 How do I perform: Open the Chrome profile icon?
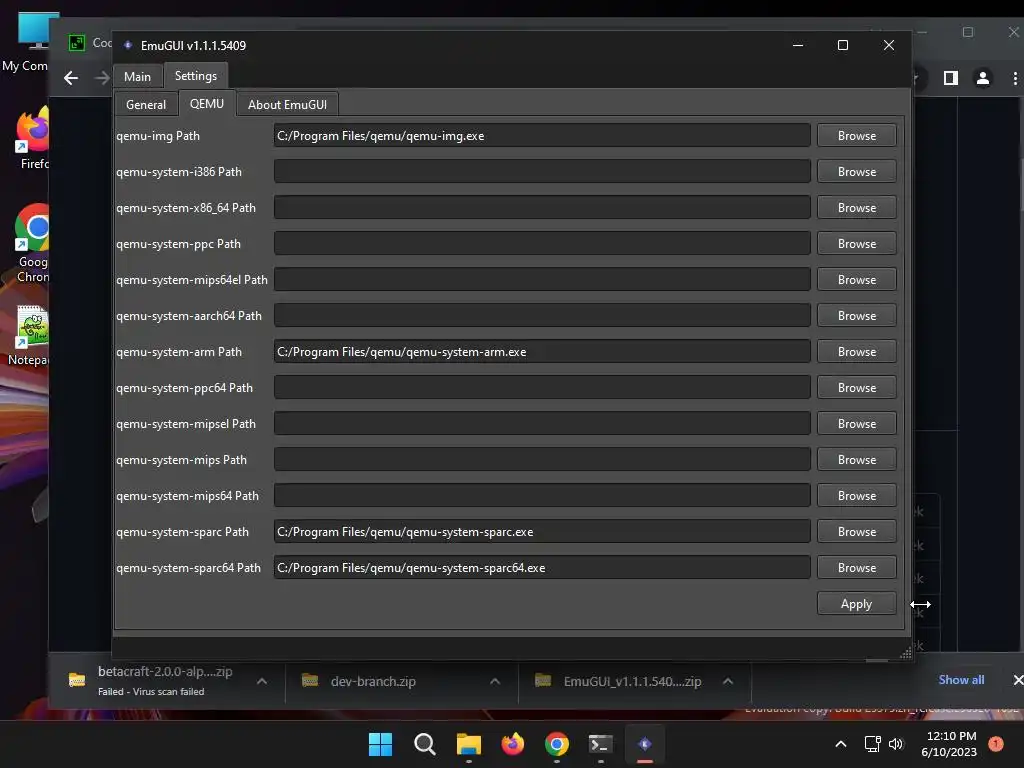tap(982, 78)
